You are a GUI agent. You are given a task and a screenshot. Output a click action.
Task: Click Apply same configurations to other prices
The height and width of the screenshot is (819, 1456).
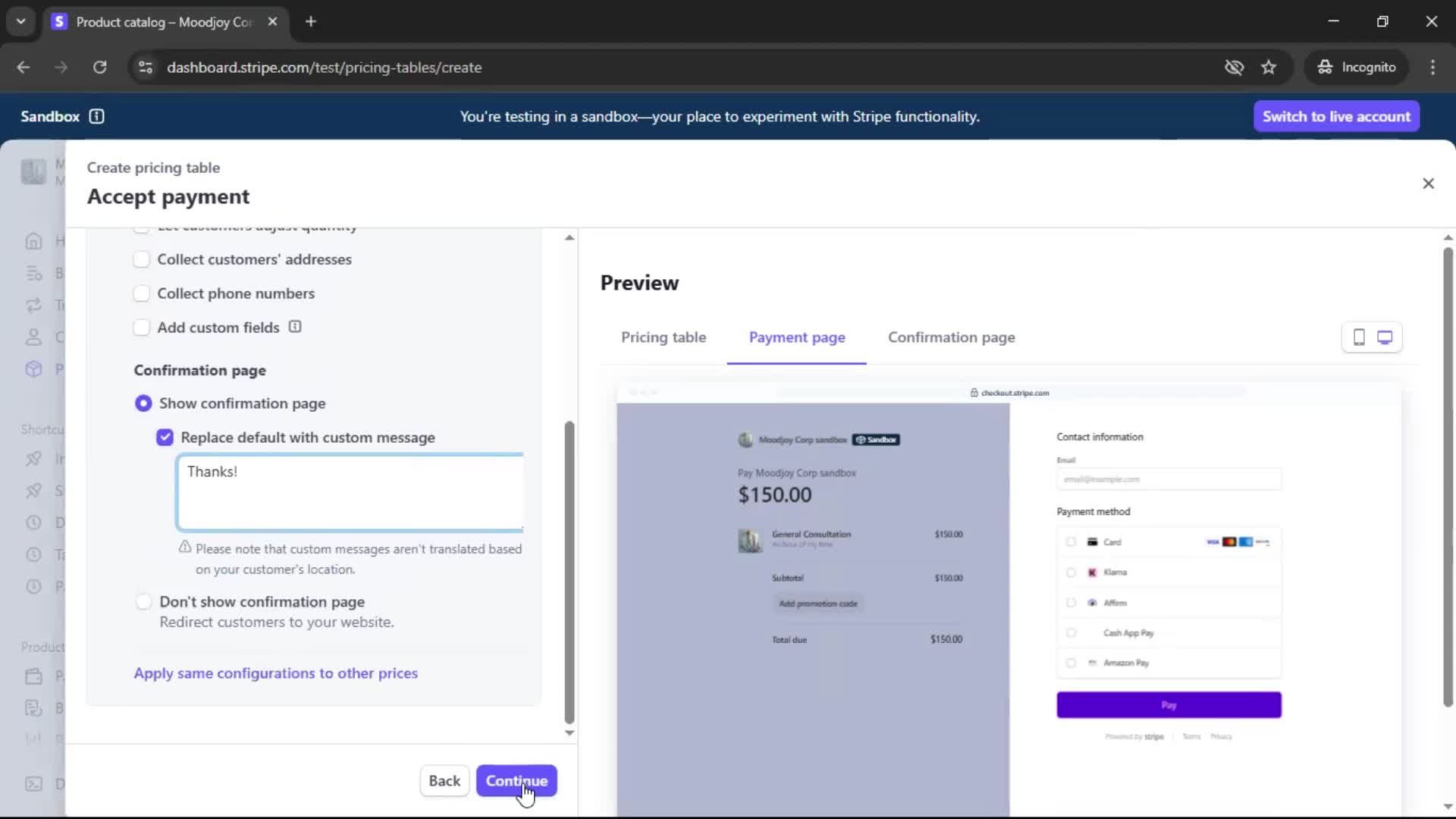click(x=275, y=673)
